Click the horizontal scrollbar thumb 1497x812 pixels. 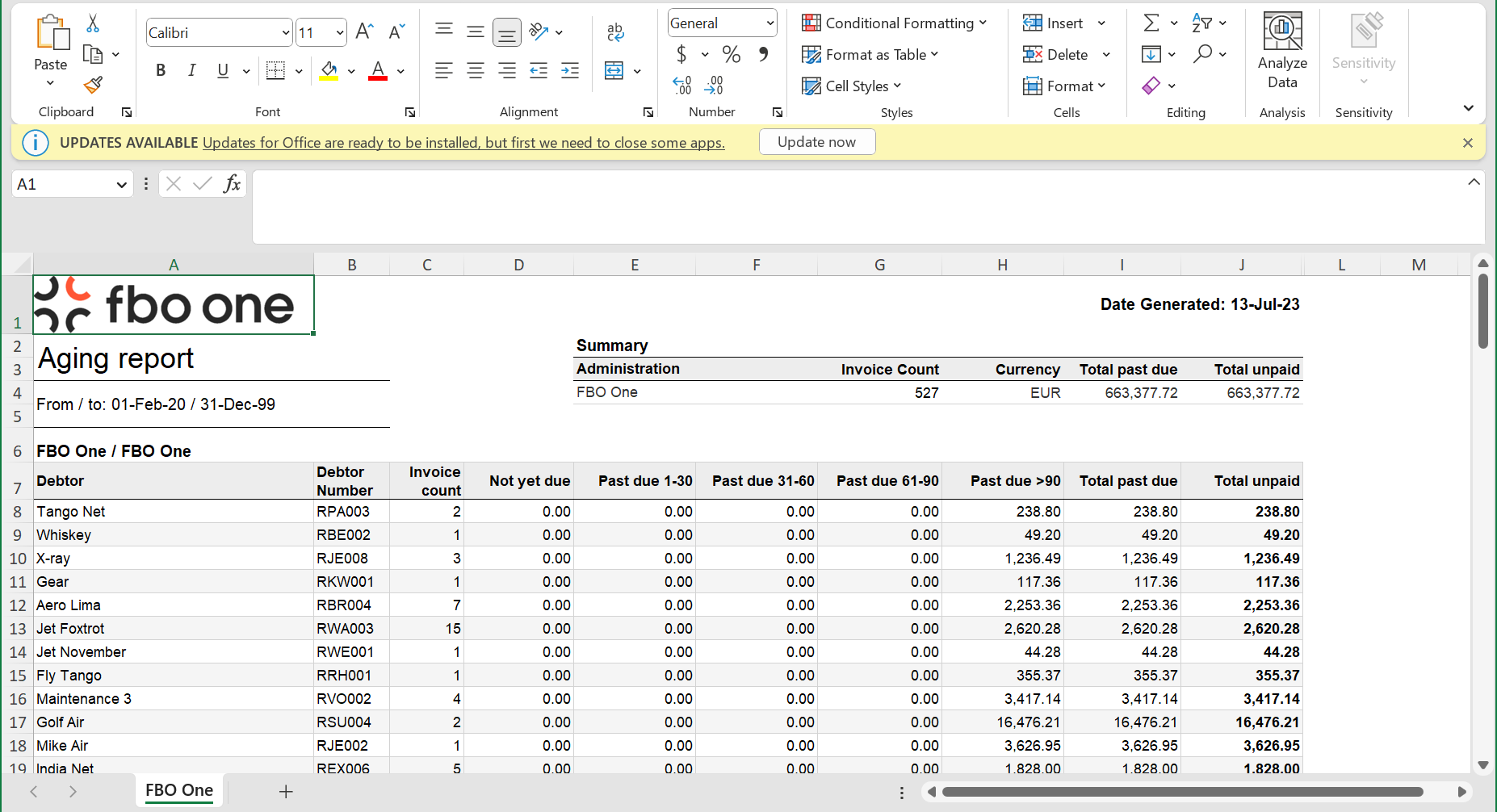[1182, 792]
